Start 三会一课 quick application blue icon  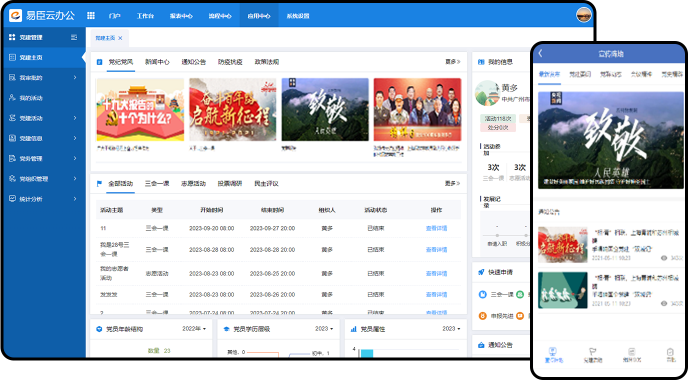(x=482, y=294)
